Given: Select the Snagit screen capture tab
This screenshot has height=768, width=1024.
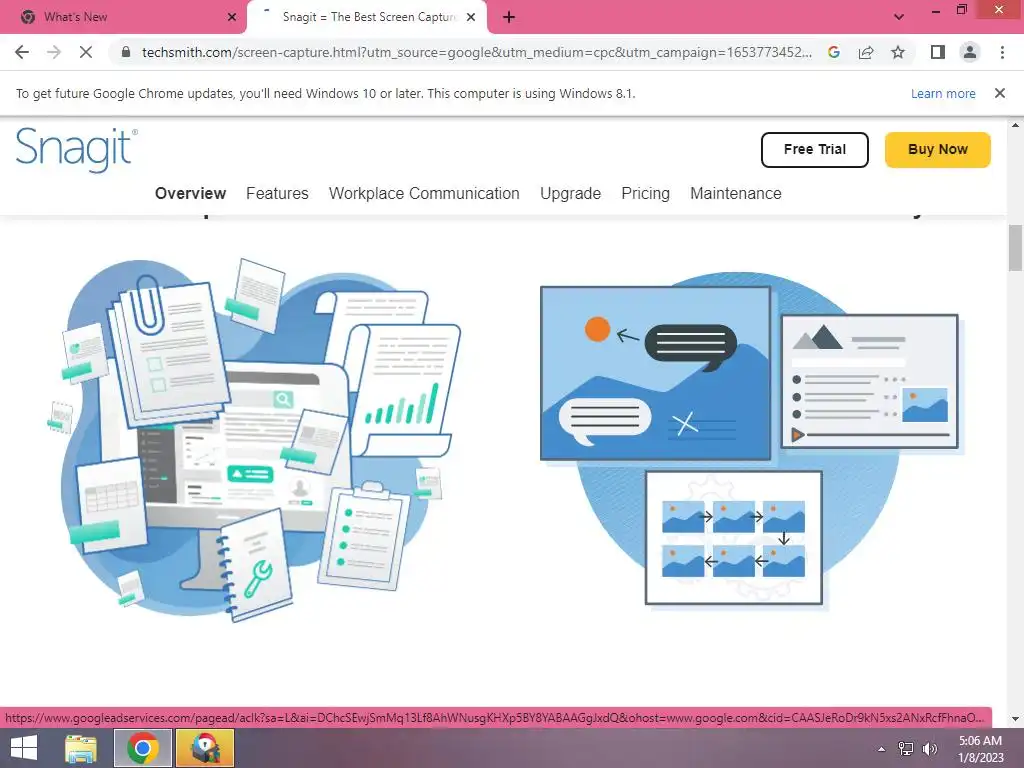Looking at the screenshot, I should click(367, 17).
